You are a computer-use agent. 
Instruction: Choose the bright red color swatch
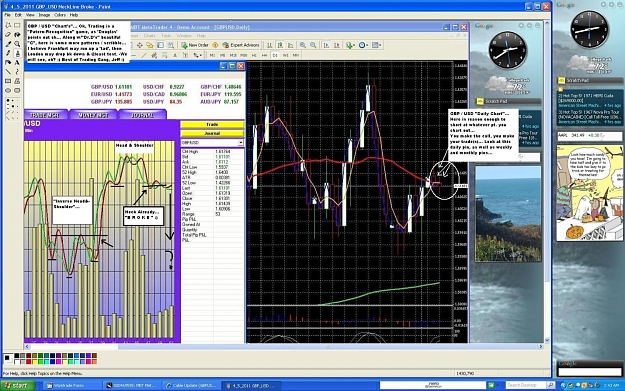coord(29,362)
